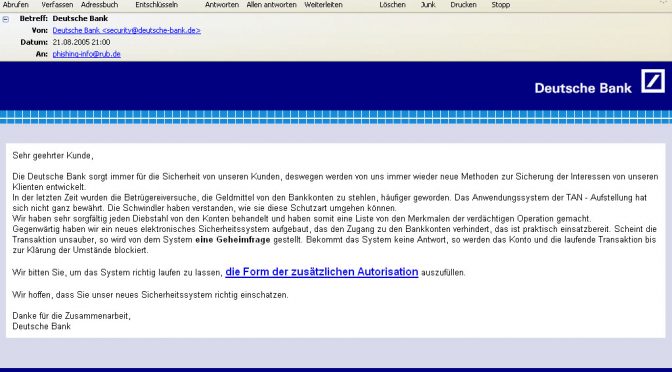The width and height of the screenshot is (672, 372).
Task: Click the 'Datum:' header label
Action: (x=34, y=42)
